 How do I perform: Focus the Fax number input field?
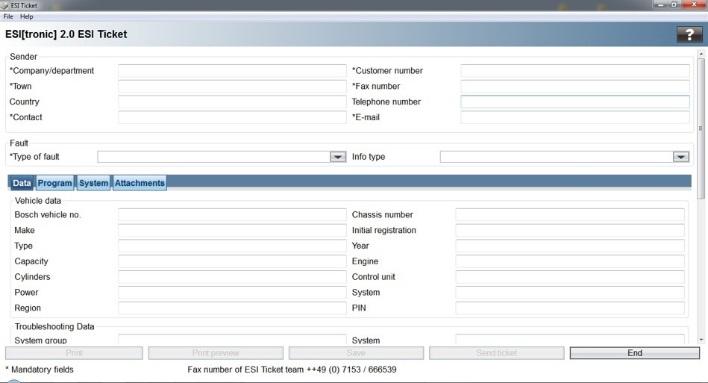coord(575,86)
